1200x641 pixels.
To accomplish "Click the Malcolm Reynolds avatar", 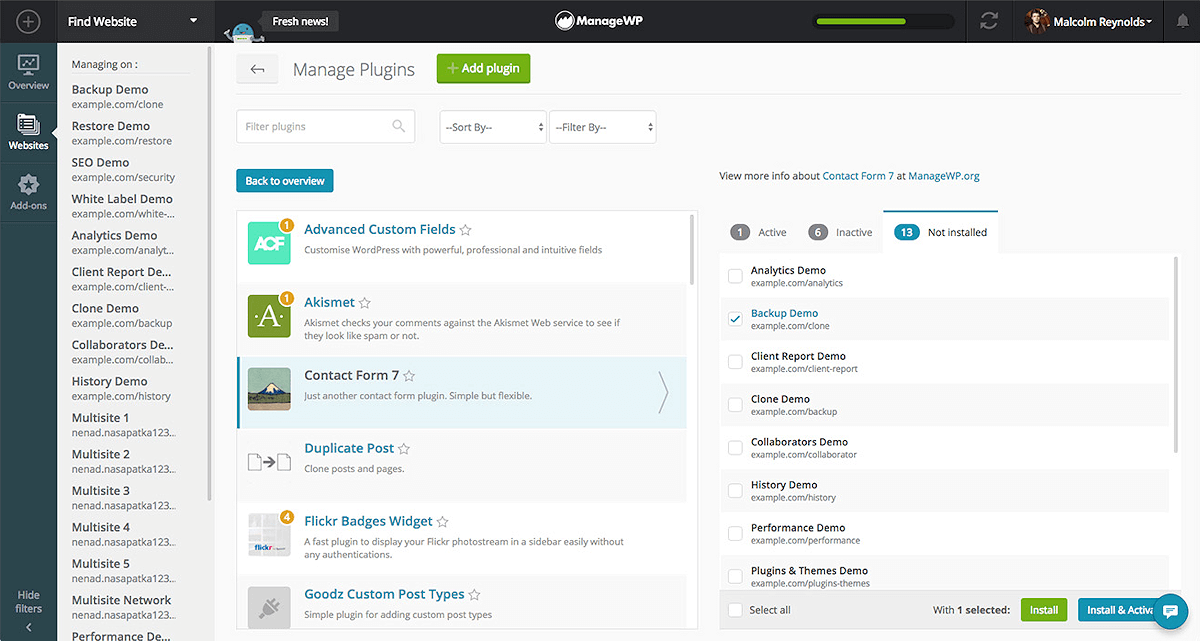I will pos(1037,21).
